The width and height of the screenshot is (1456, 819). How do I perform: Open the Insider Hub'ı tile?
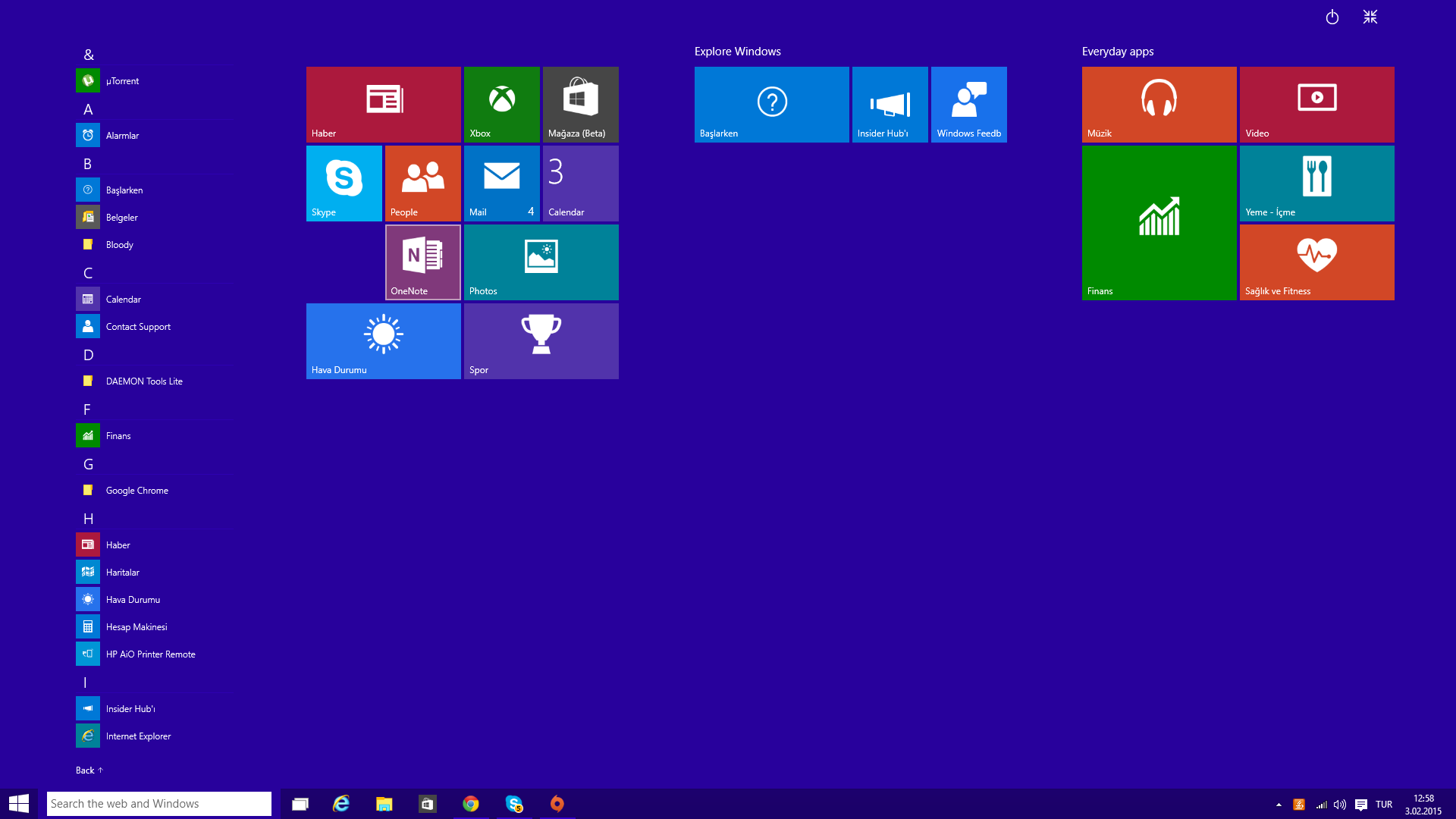(x=890, y=105)
